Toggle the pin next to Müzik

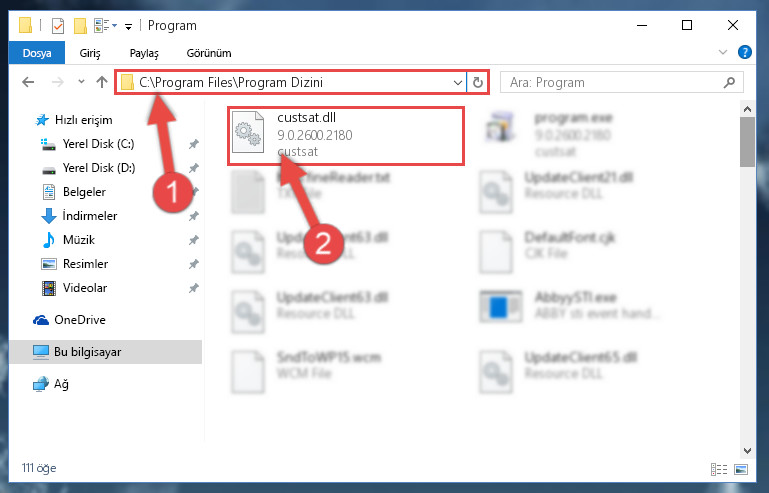click(194, 240)
